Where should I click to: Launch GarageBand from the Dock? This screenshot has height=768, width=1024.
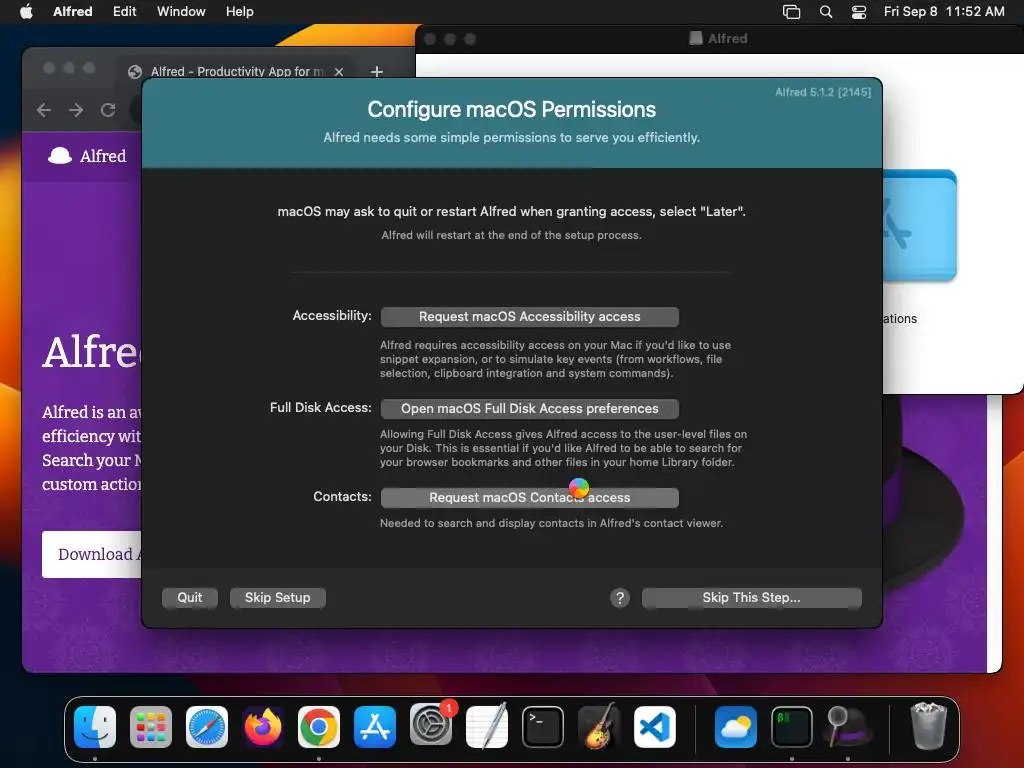[x=599, y=726]
